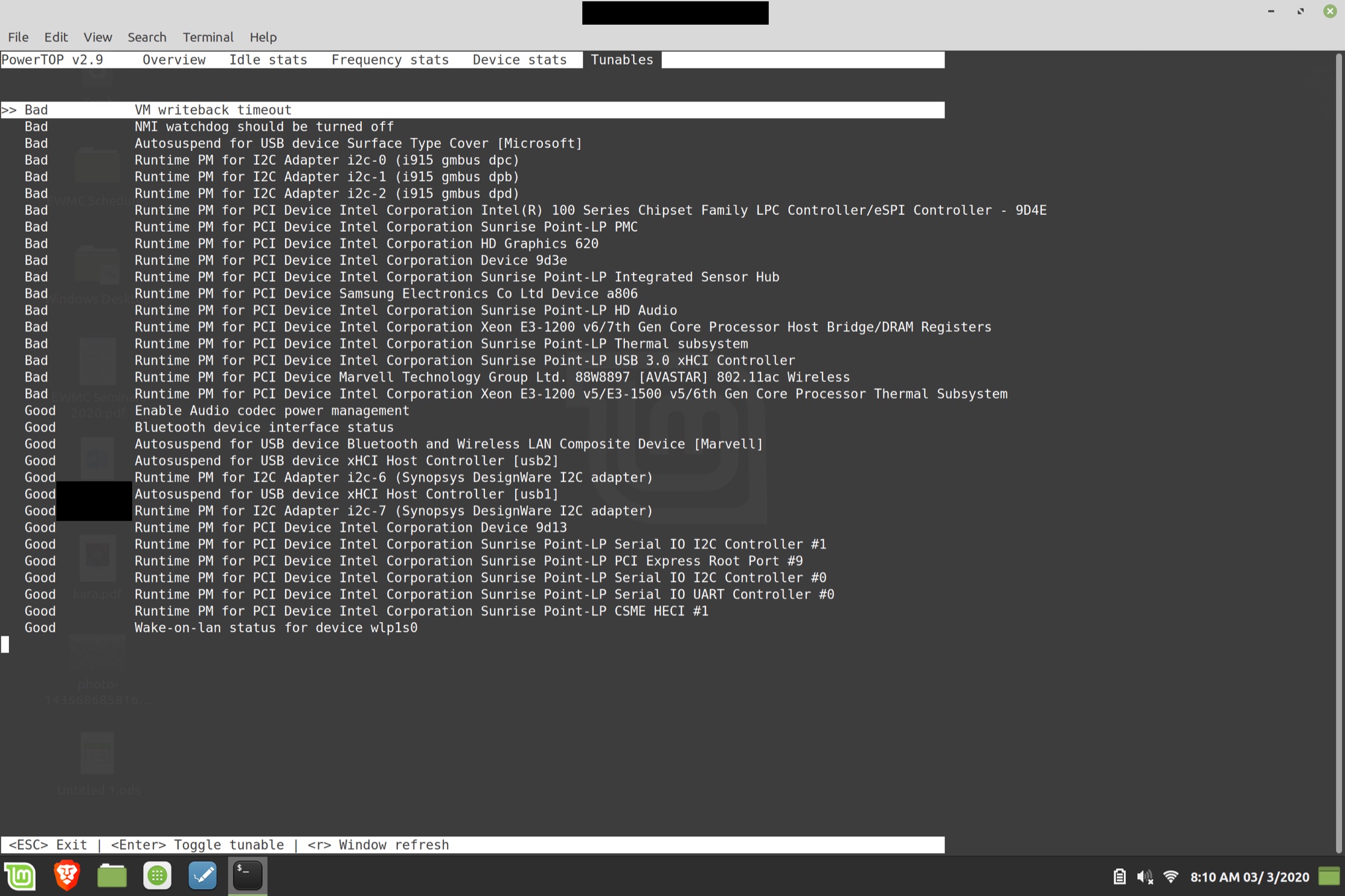
Task: Check battery status via the tray icon
Action: (x=1119, y=877)
